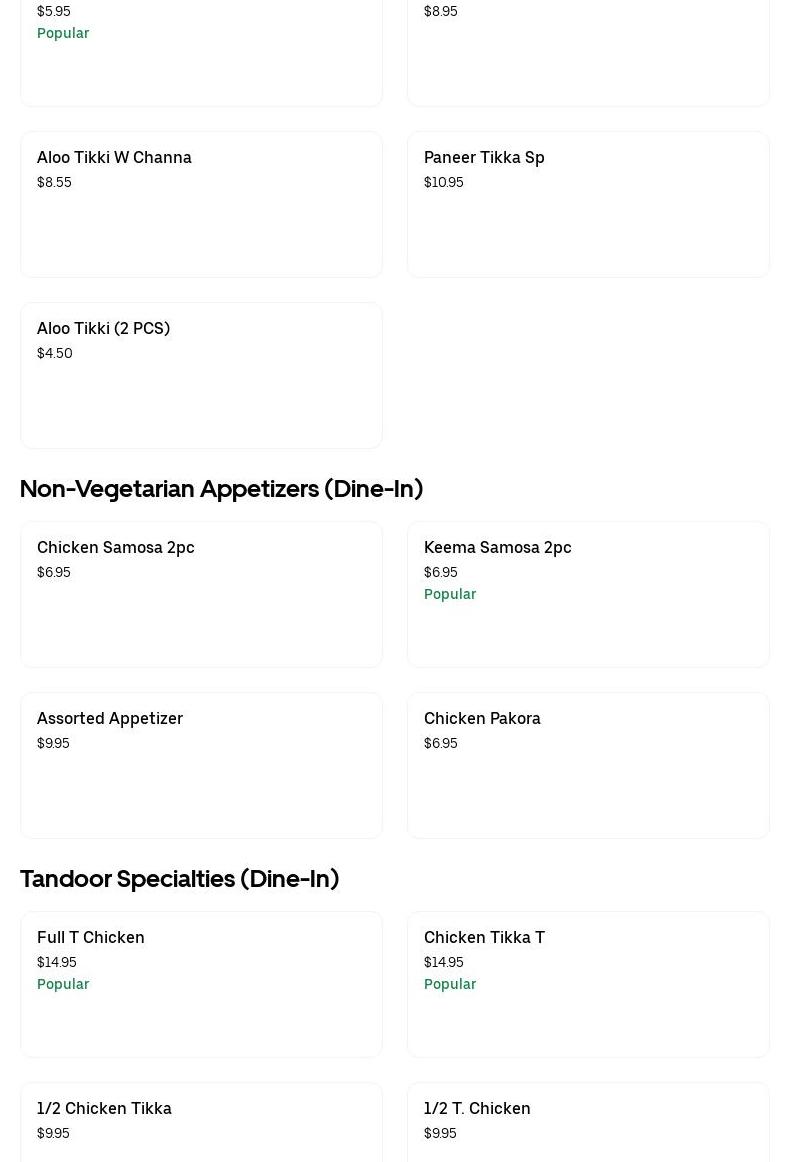Select the 1/2 Chicken Tikka item
This screenshot has width=804, height=1162.
click(201, 1125)
